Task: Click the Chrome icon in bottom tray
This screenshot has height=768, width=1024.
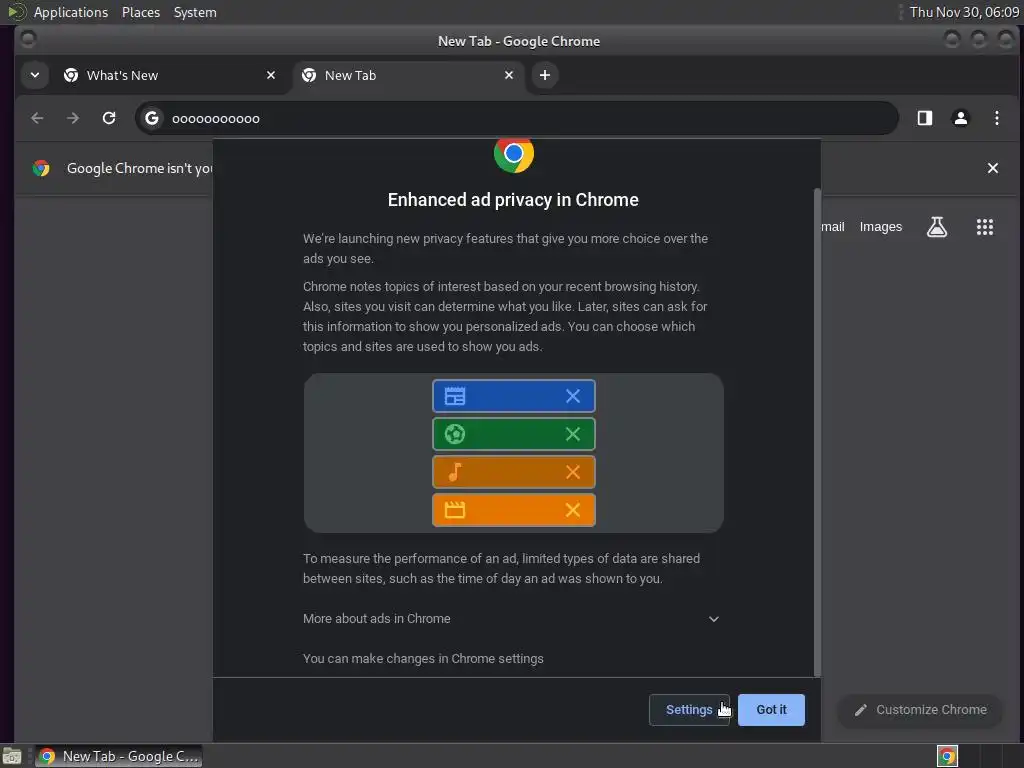Action: tap(947, 756)
